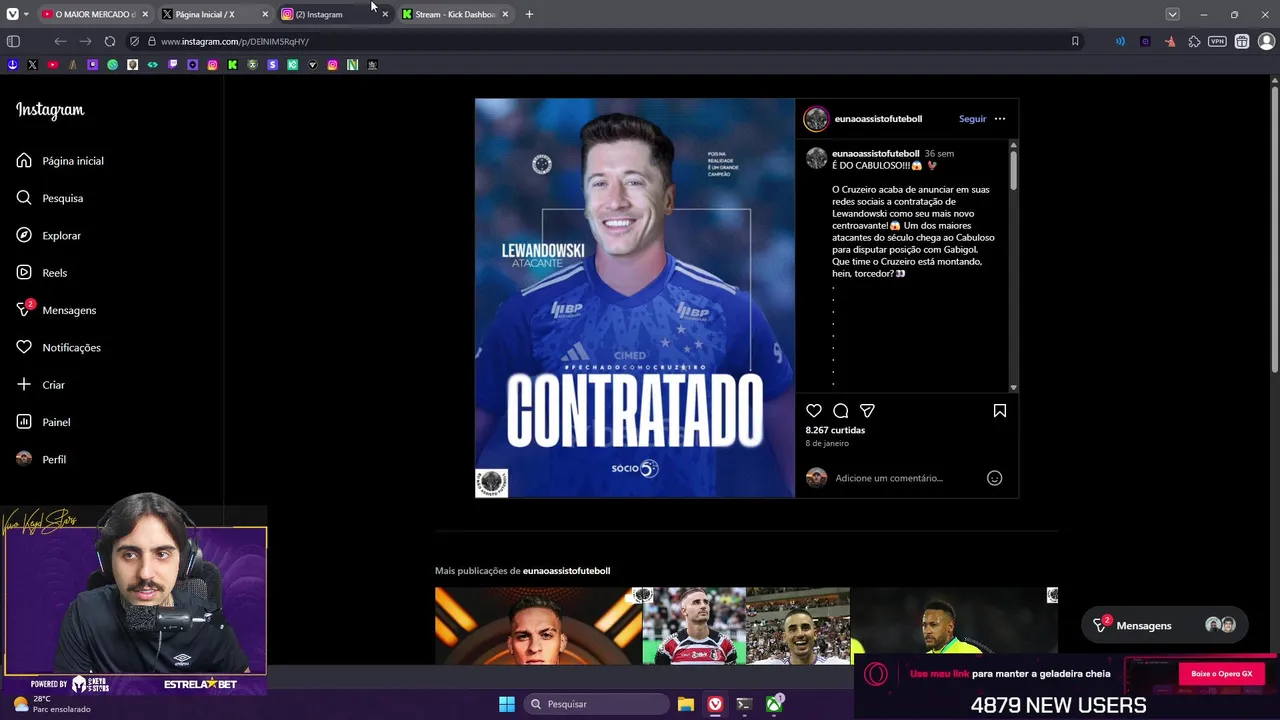Click the address bar URL
Image resolution: width=1280 pixels, height=720 pixels.
click(x=235, y=42)
